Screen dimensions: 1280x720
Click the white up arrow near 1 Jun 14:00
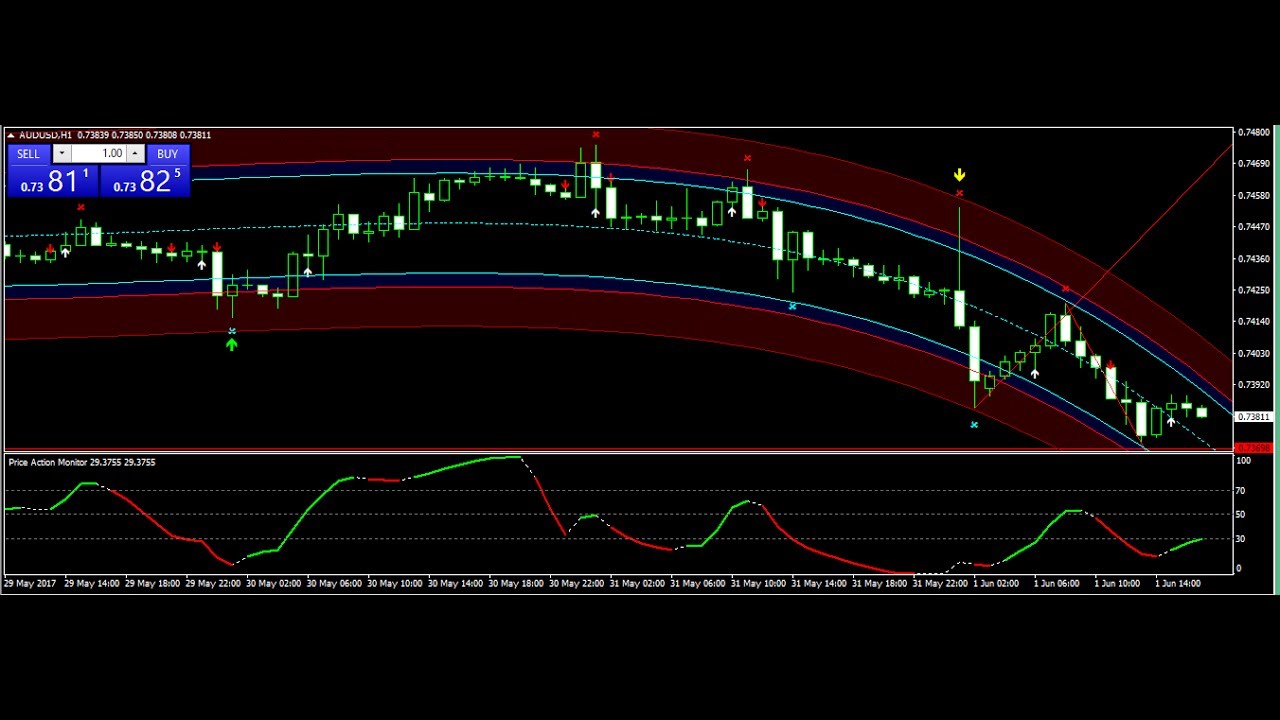(x=1171, y=421)
